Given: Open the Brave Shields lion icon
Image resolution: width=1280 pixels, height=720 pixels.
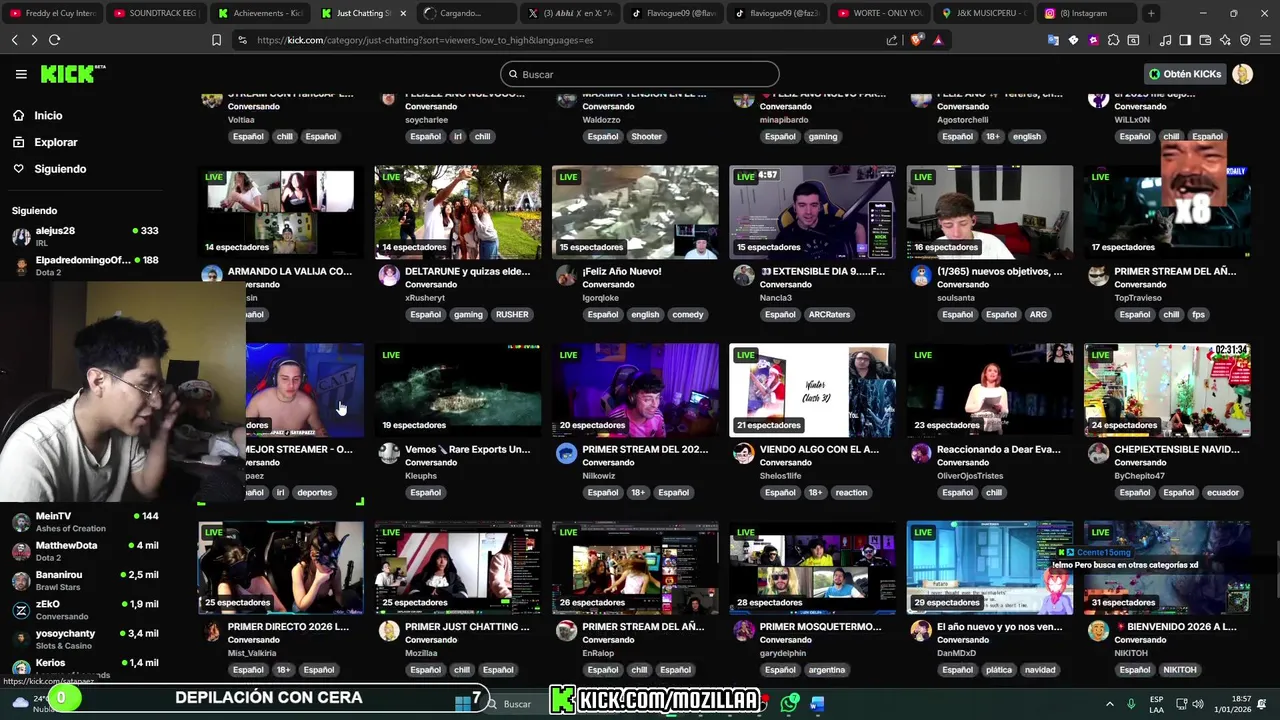Looking at the screenshot, I should (x=917, y=40).
